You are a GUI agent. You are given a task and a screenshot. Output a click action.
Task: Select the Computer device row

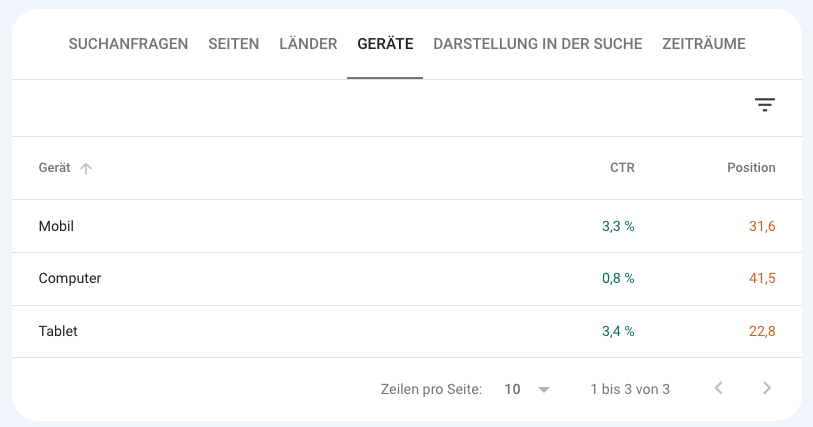tap(70, 279)
